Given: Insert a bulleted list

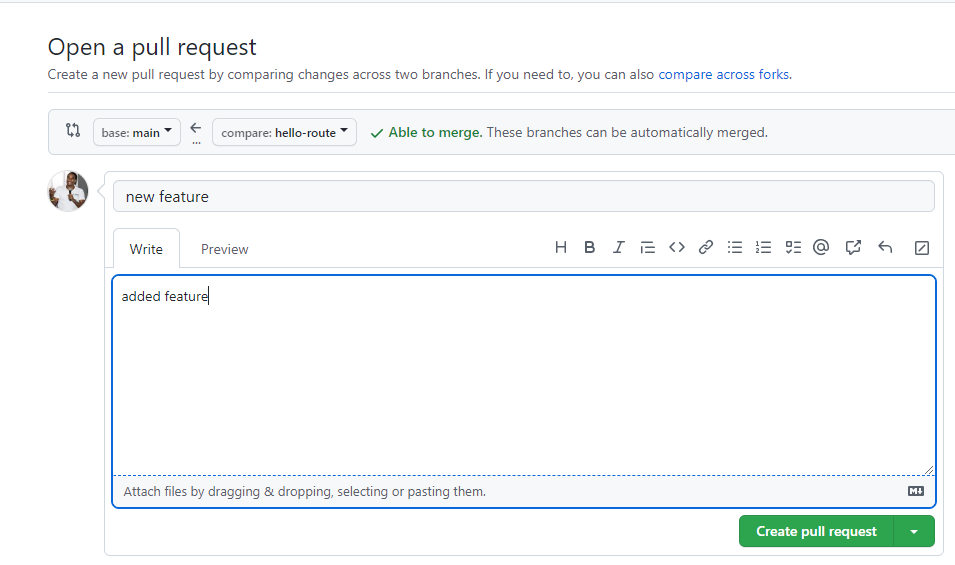Looking at the screenshot, I should pyautogui.click(x=735, y=248).
